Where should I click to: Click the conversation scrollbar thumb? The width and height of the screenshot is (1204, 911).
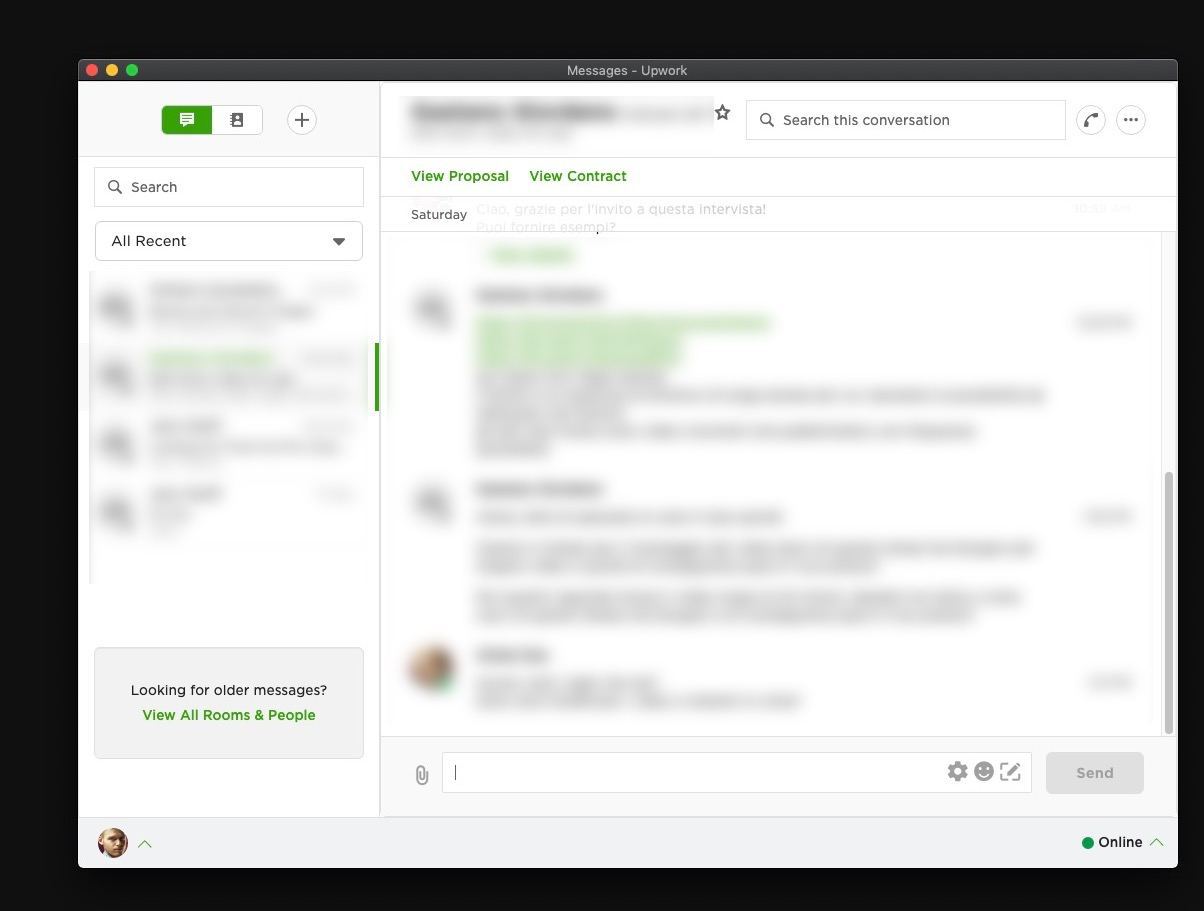click(1169, 602)
